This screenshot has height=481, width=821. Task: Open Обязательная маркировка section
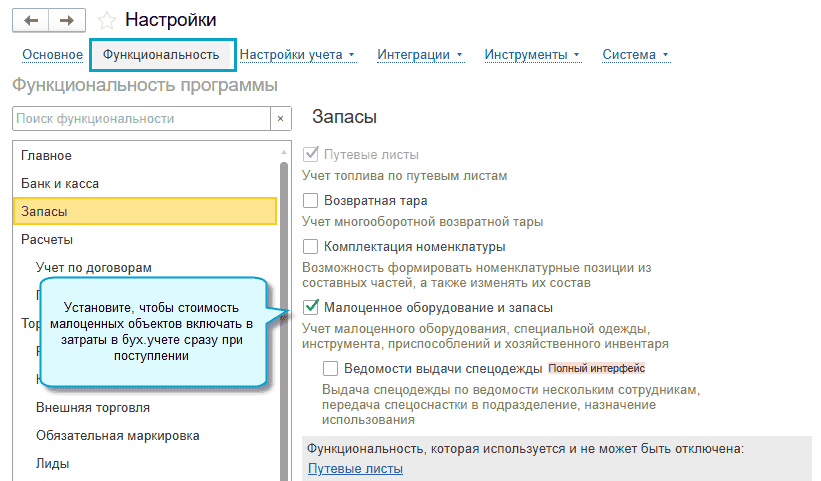[118, 436]
